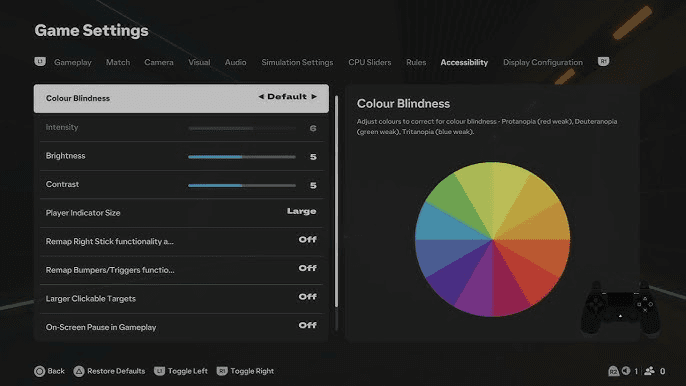Click the L1 bumper icon before Gameplay
This screenshot has width=686, height=386.
coord(40,62)
